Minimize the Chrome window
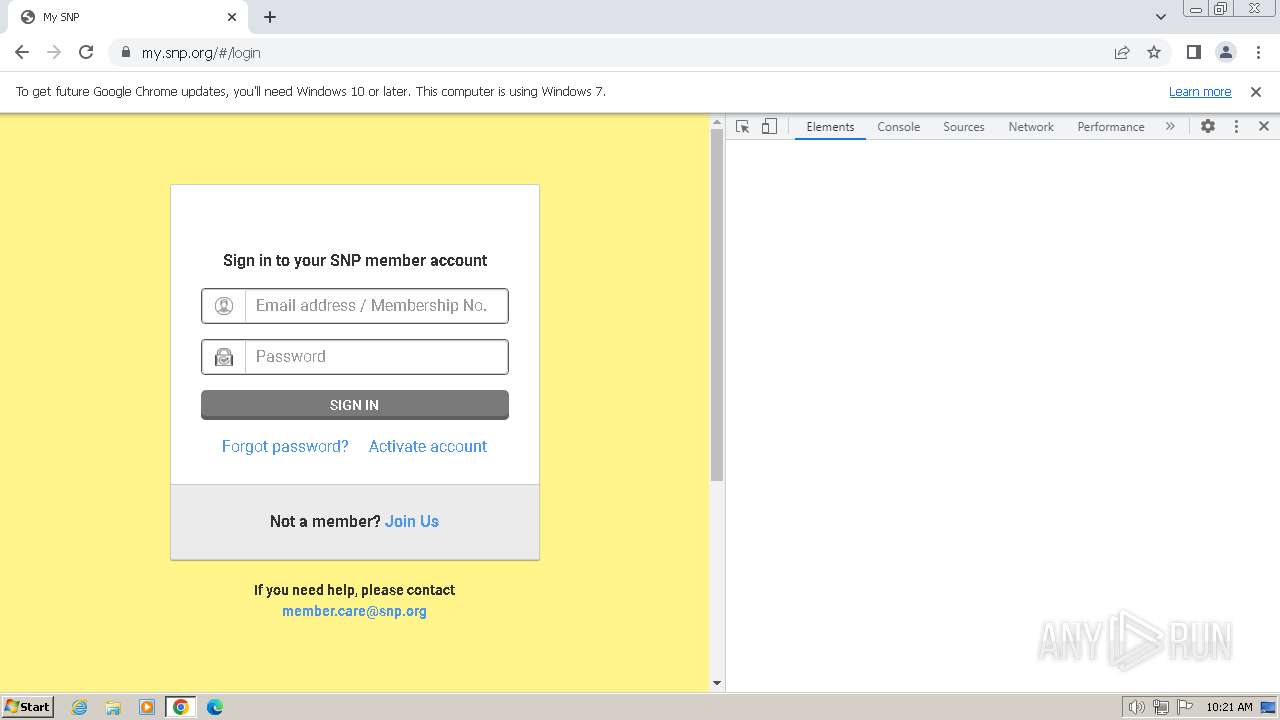1280x720 pixels. tap(1196, 9)
